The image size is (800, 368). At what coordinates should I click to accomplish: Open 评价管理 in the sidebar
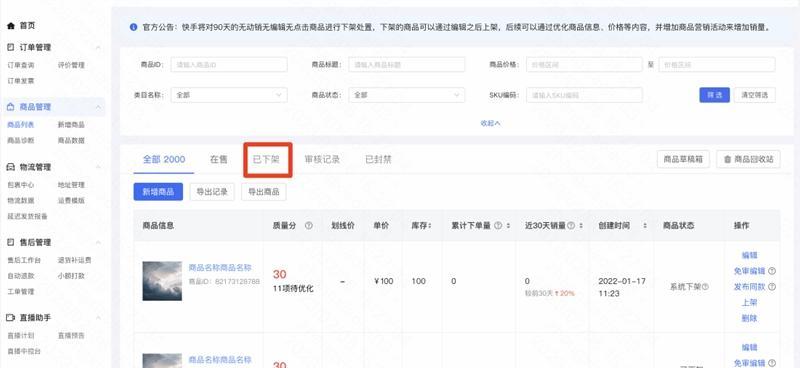pyautogui.click(x=71, y=65)
